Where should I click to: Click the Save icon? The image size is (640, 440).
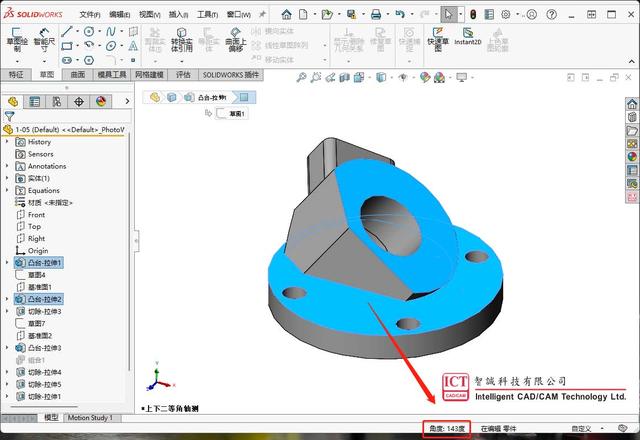pos(351,15)
